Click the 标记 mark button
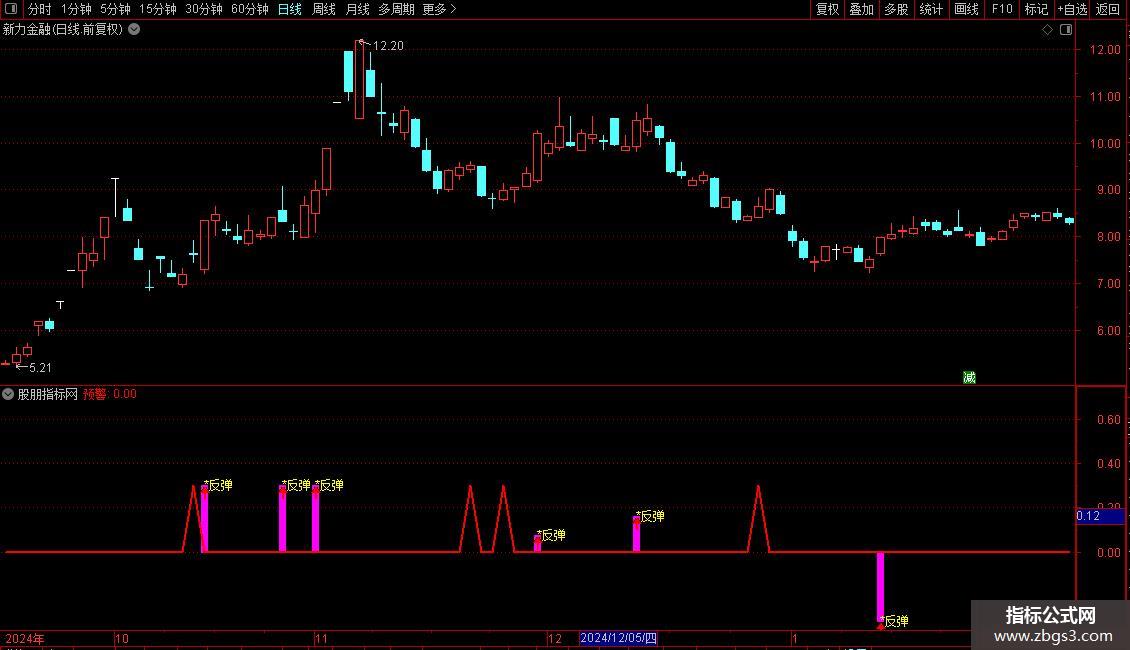Viewport: 1130px width, 650px height. [x=1036, y=9]
